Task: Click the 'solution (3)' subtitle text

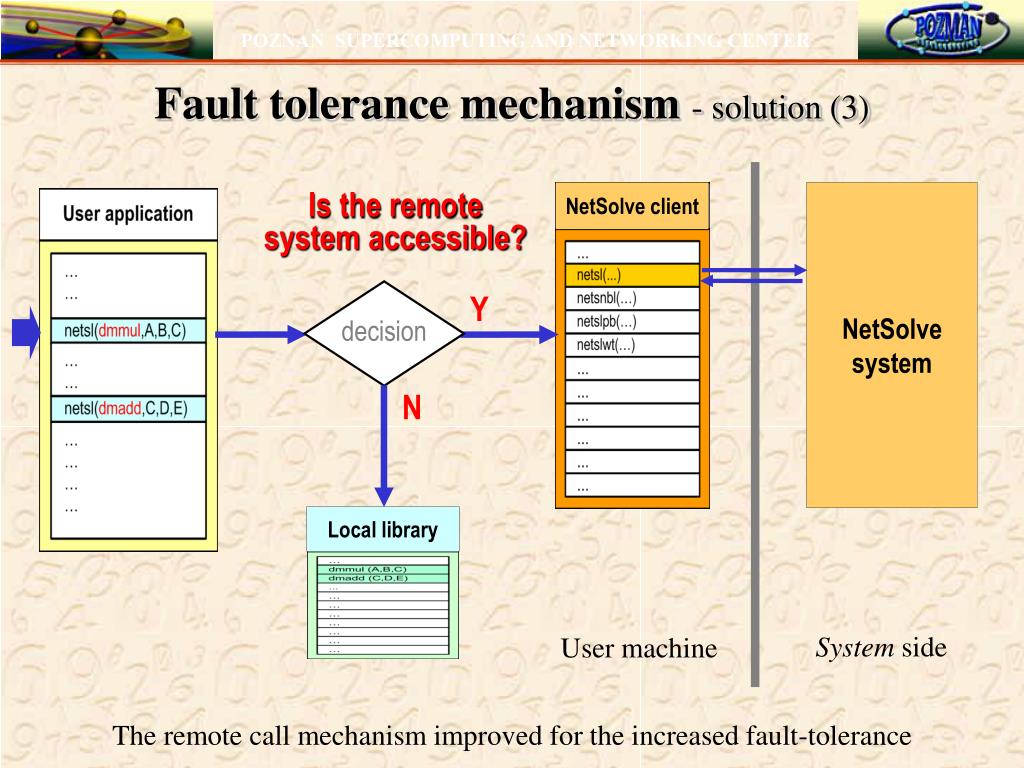Action: tap(790, 108)
